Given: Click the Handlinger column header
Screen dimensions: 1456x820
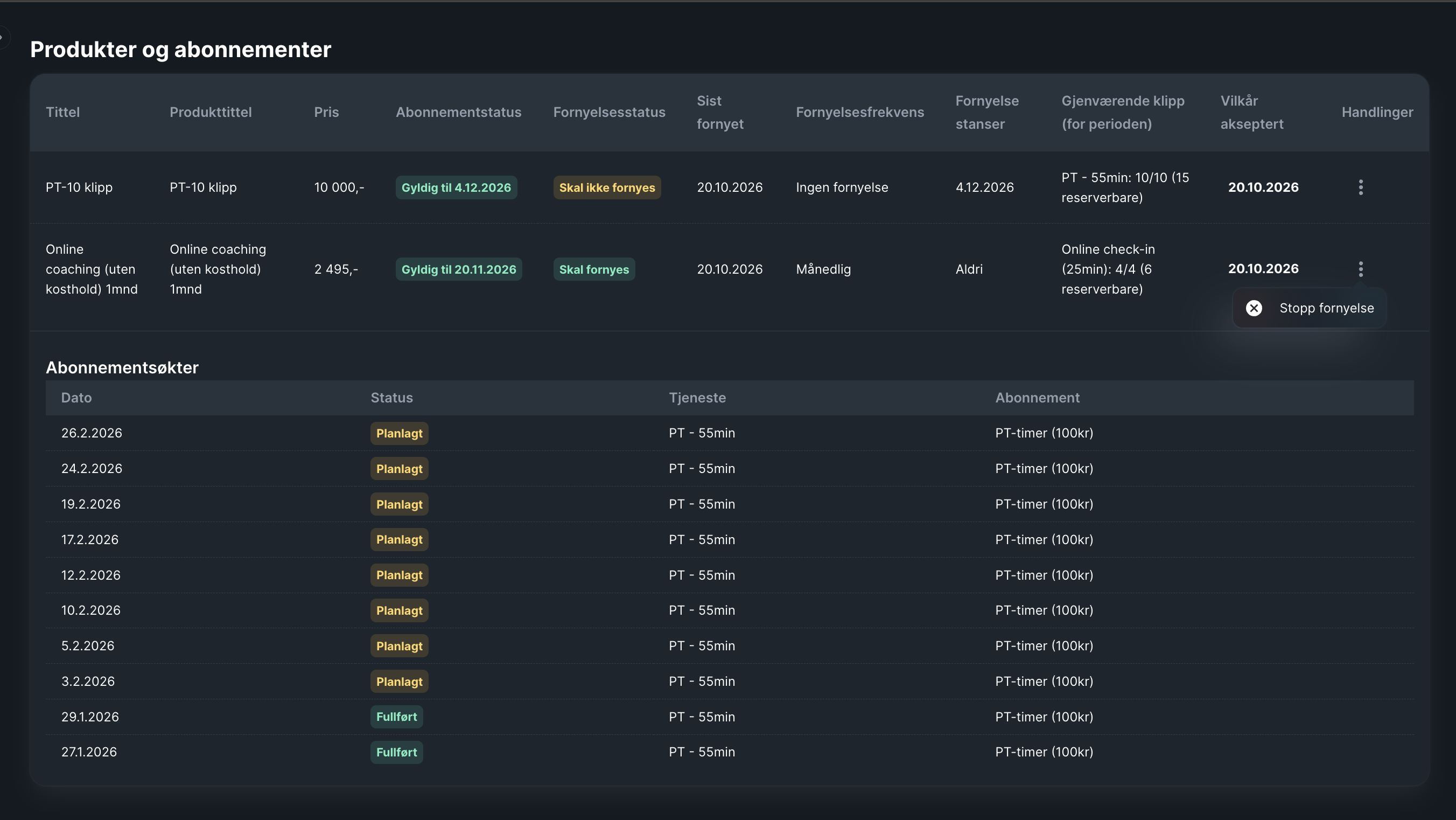Looking at the screenshot, I should [1377, 112].
